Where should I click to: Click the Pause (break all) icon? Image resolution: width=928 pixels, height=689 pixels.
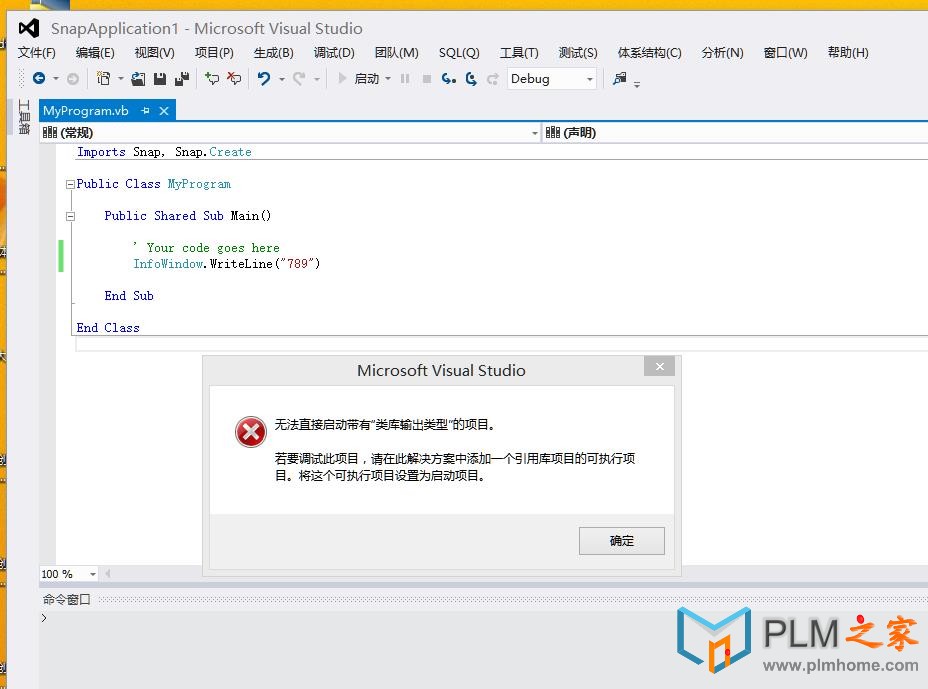(x=405, y=79)
